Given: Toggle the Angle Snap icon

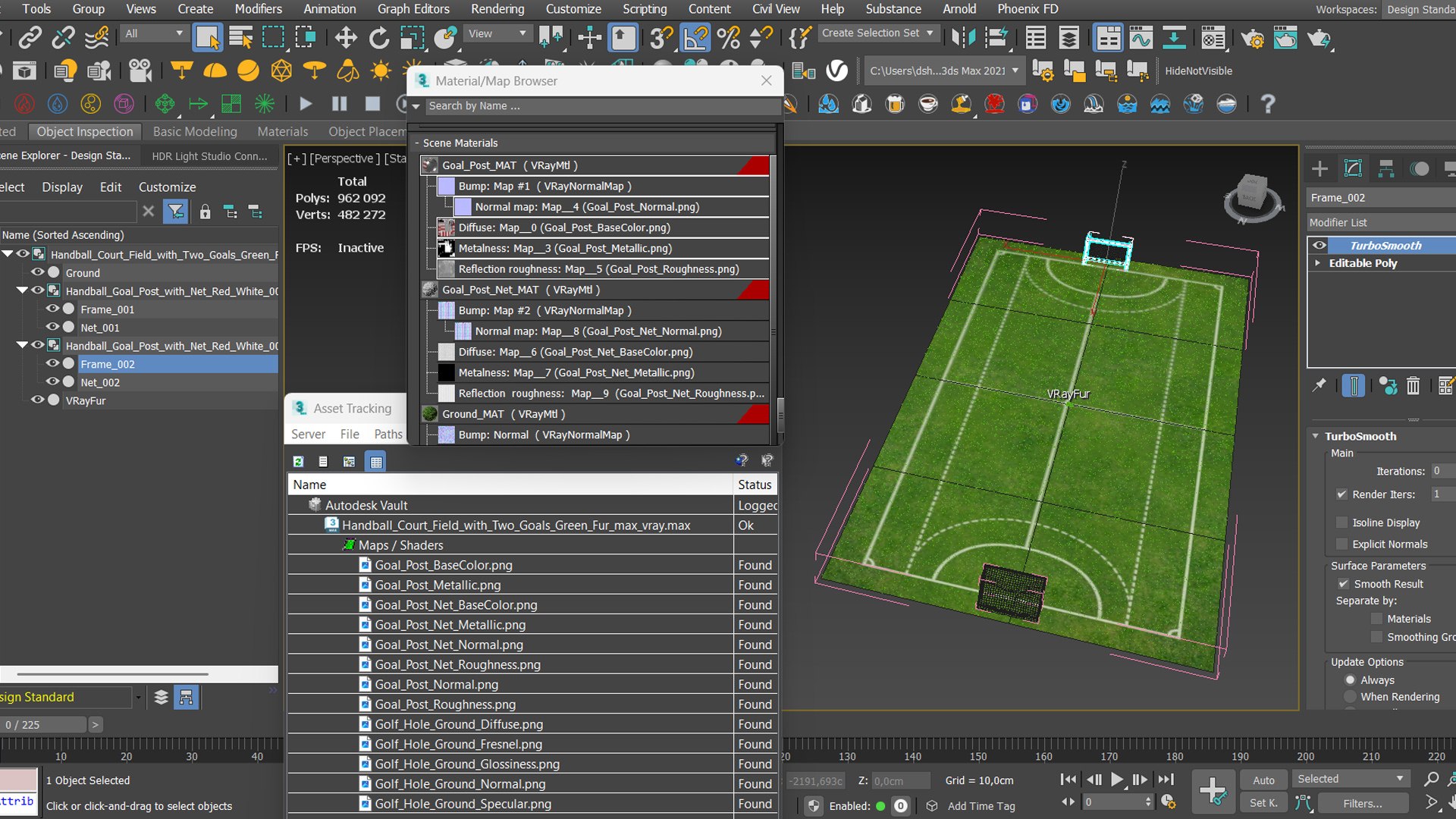Looking at the screenshot, I should click(695, 37).
